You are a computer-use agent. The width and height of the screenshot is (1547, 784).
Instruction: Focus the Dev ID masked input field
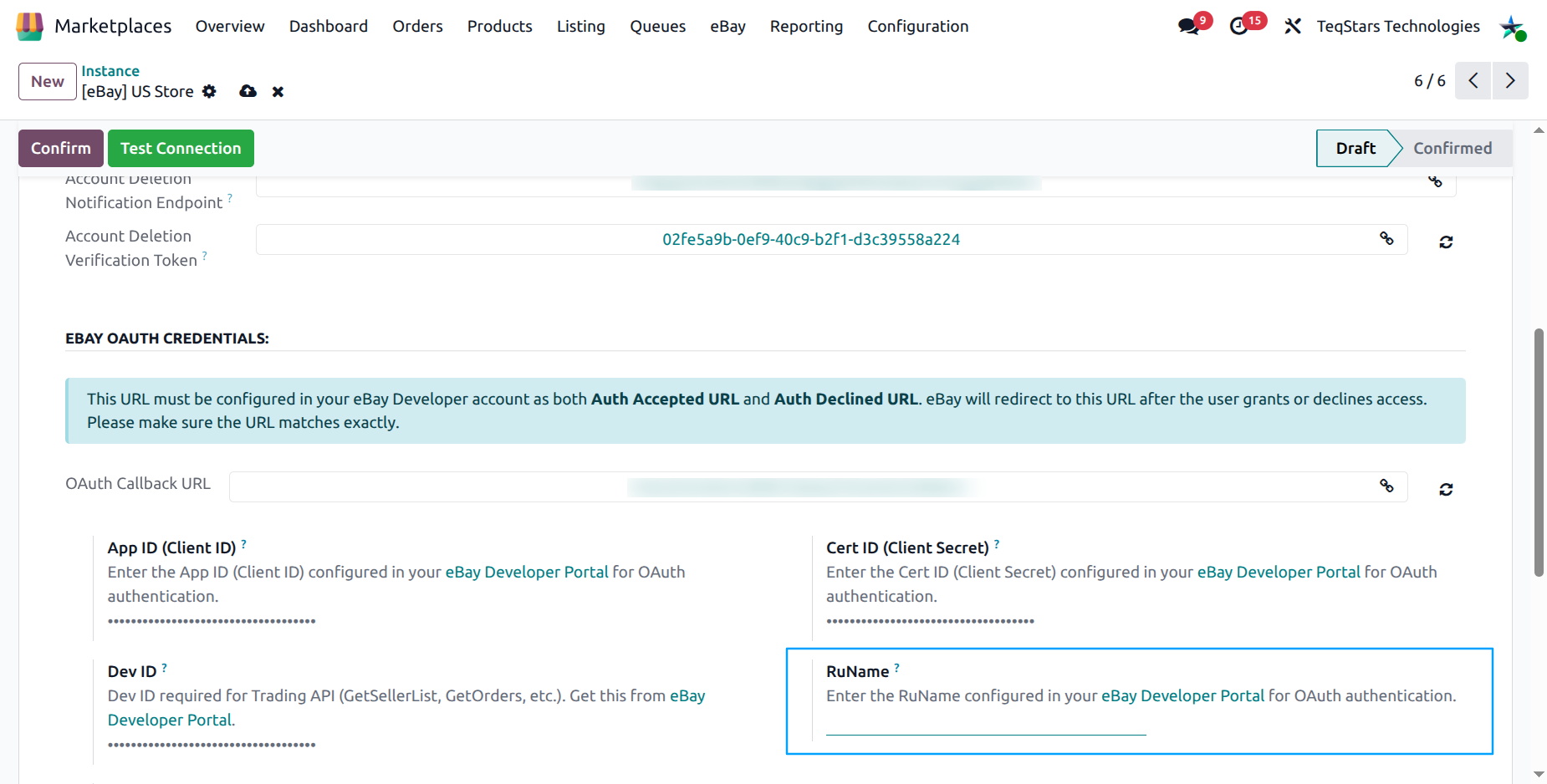coord(212,744)
